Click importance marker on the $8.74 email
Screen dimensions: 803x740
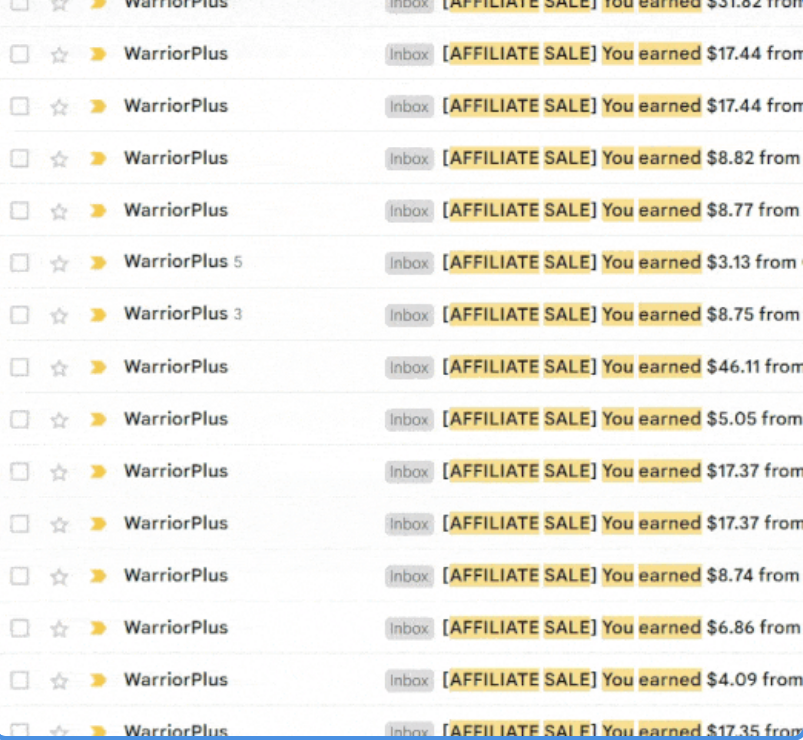(x=98, y=576)
